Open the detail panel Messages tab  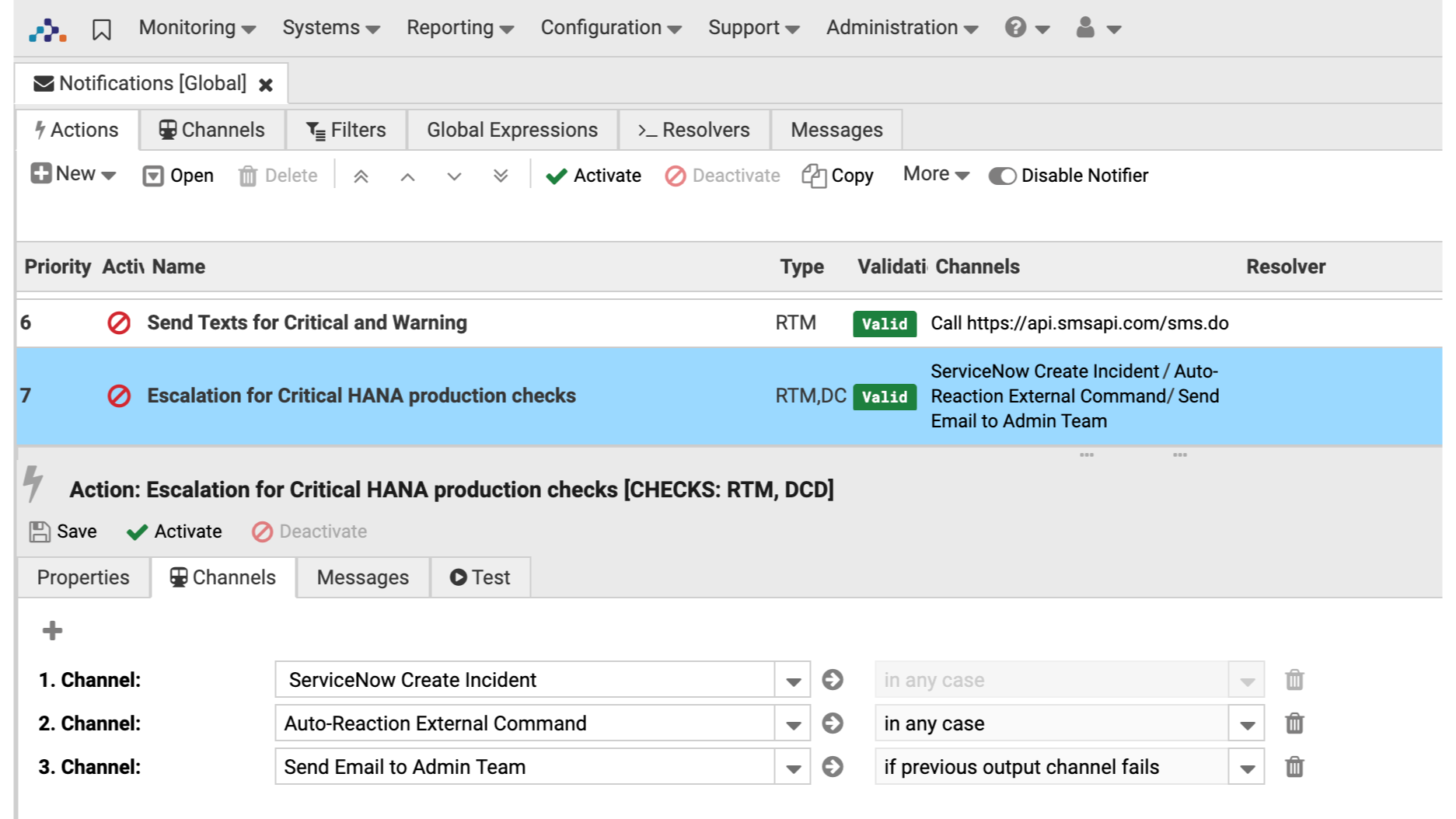click(362, 577)
